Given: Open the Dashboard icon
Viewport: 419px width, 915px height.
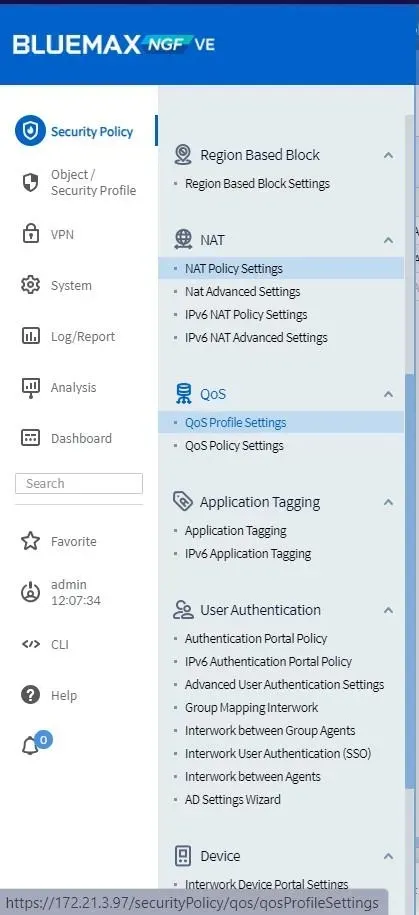Looking at the screenshot, I should (30, 438).
